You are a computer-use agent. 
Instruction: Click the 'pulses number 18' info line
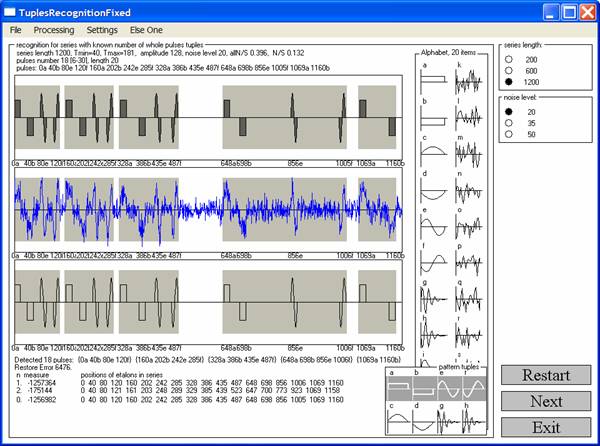(67, 60)
